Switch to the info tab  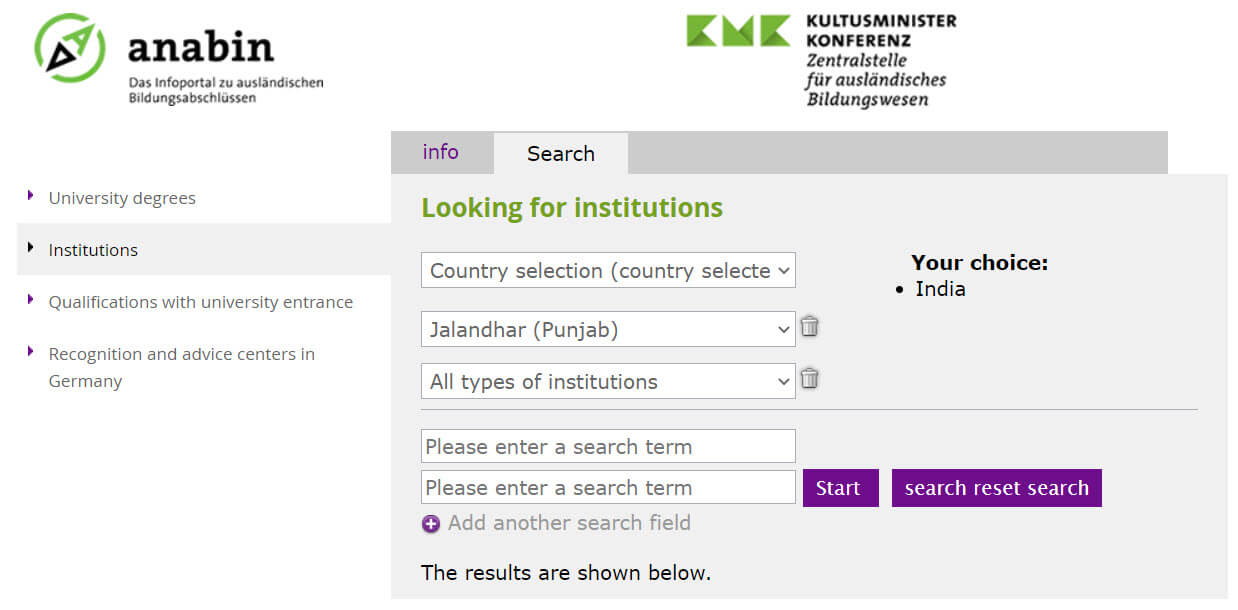pos(441,152)
